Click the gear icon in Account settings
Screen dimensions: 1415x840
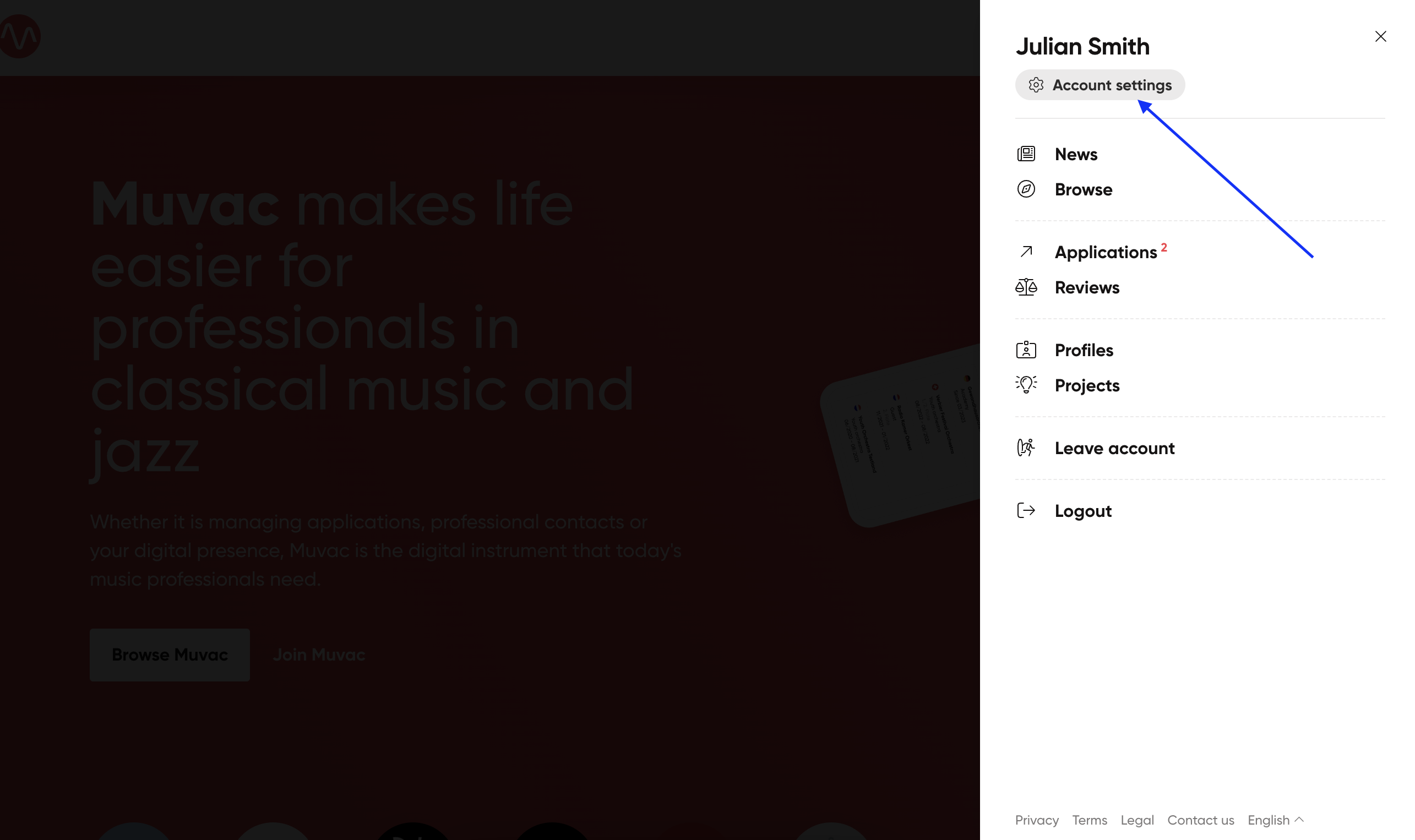pos(1036,85)
